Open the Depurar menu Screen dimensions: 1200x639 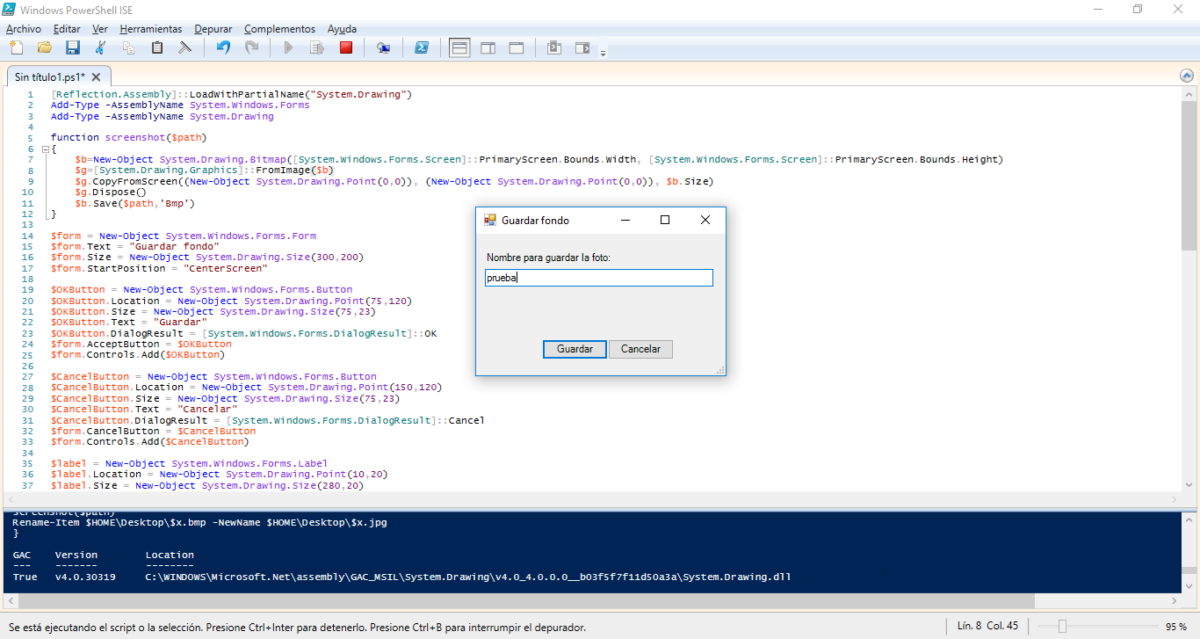212,29
